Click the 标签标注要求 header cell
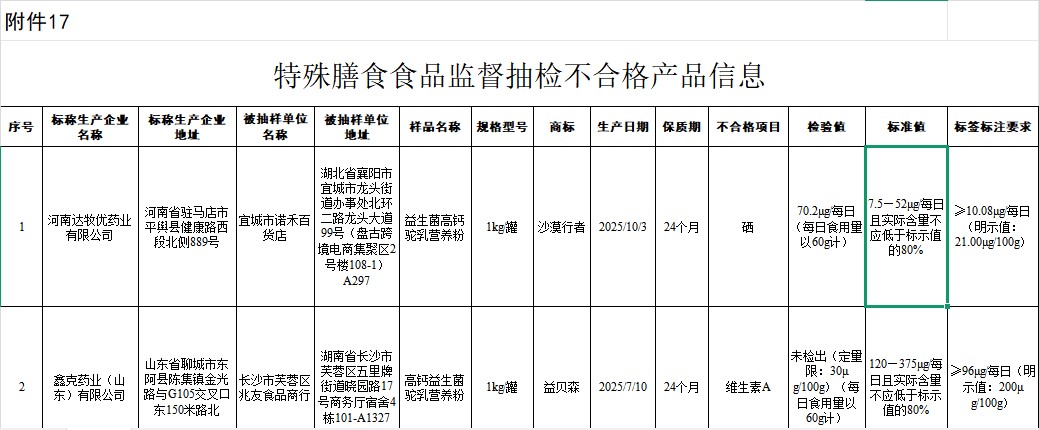This screenshot has width=1039, height=430. 992,127
